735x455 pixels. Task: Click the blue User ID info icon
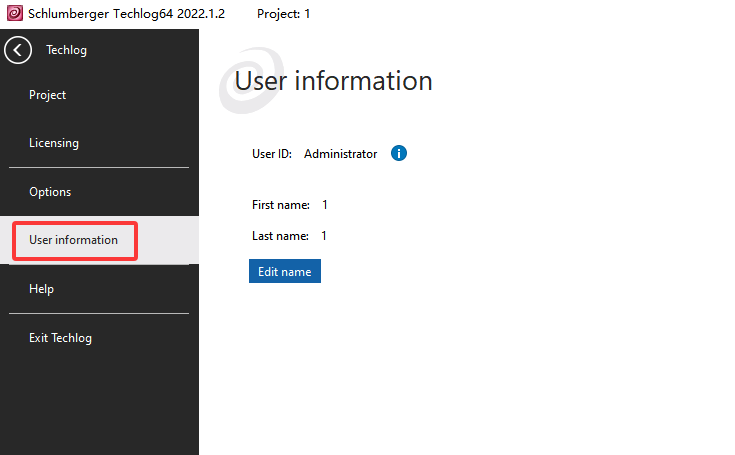click(398, 153)
